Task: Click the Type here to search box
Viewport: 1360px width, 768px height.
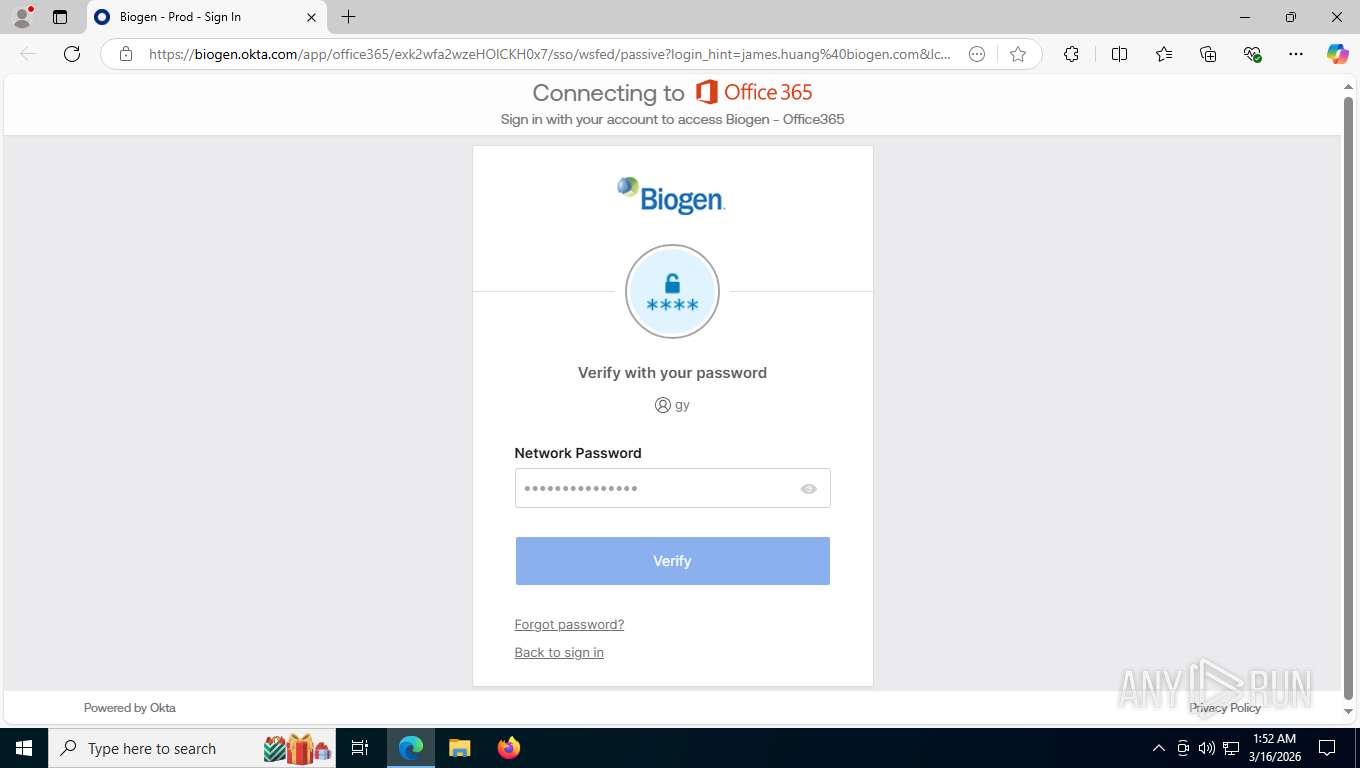Action: 192,748
